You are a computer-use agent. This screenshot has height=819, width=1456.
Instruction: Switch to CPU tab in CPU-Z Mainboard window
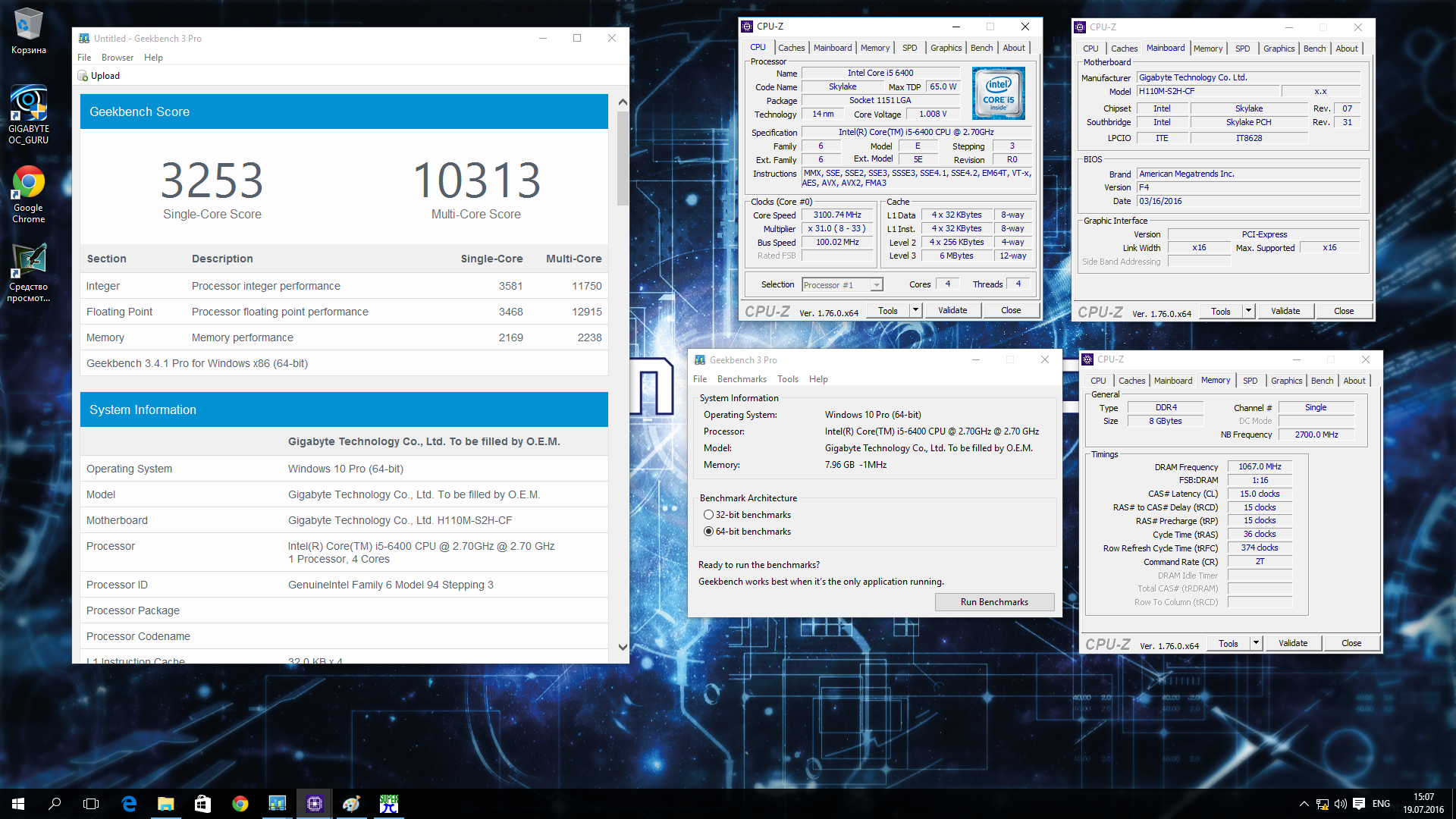[x=1090, y=49]
